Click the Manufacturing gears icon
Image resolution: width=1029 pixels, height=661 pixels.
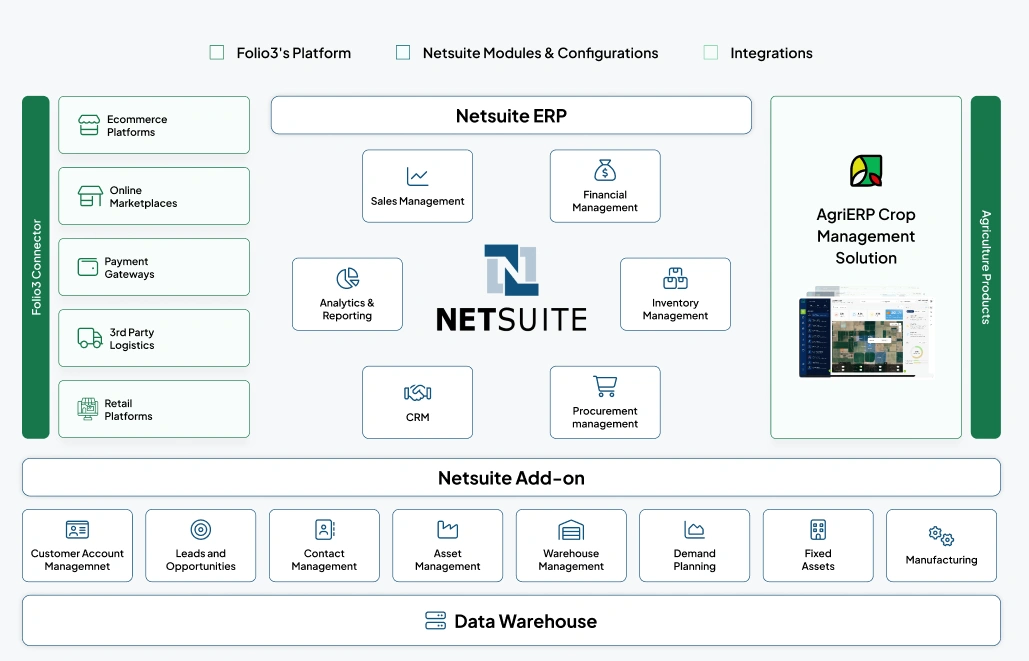[941, 537]
